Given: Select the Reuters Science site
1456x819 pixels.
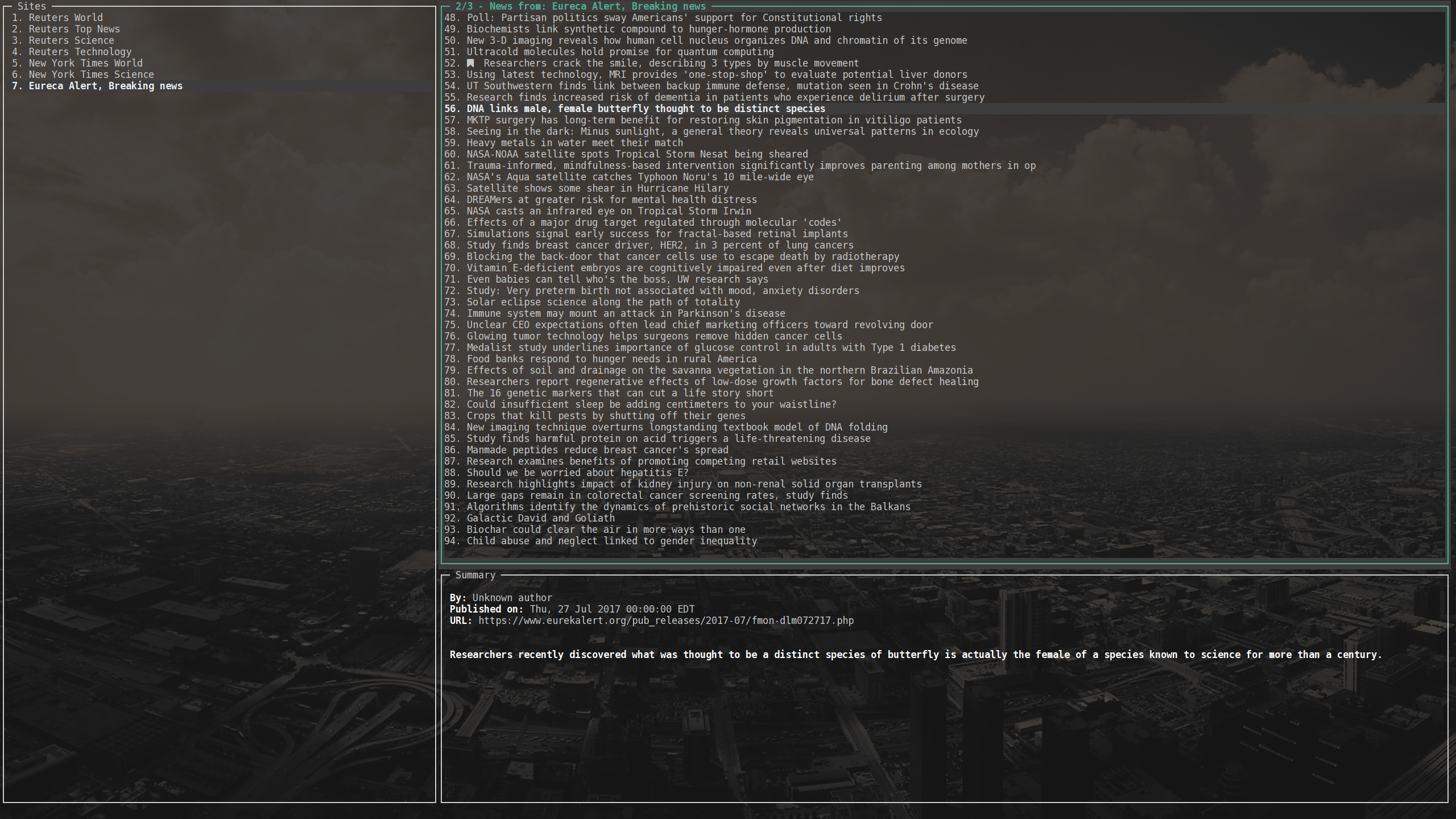Looking at the screenshot, I should pyautogui.click(x=71, y=40).
